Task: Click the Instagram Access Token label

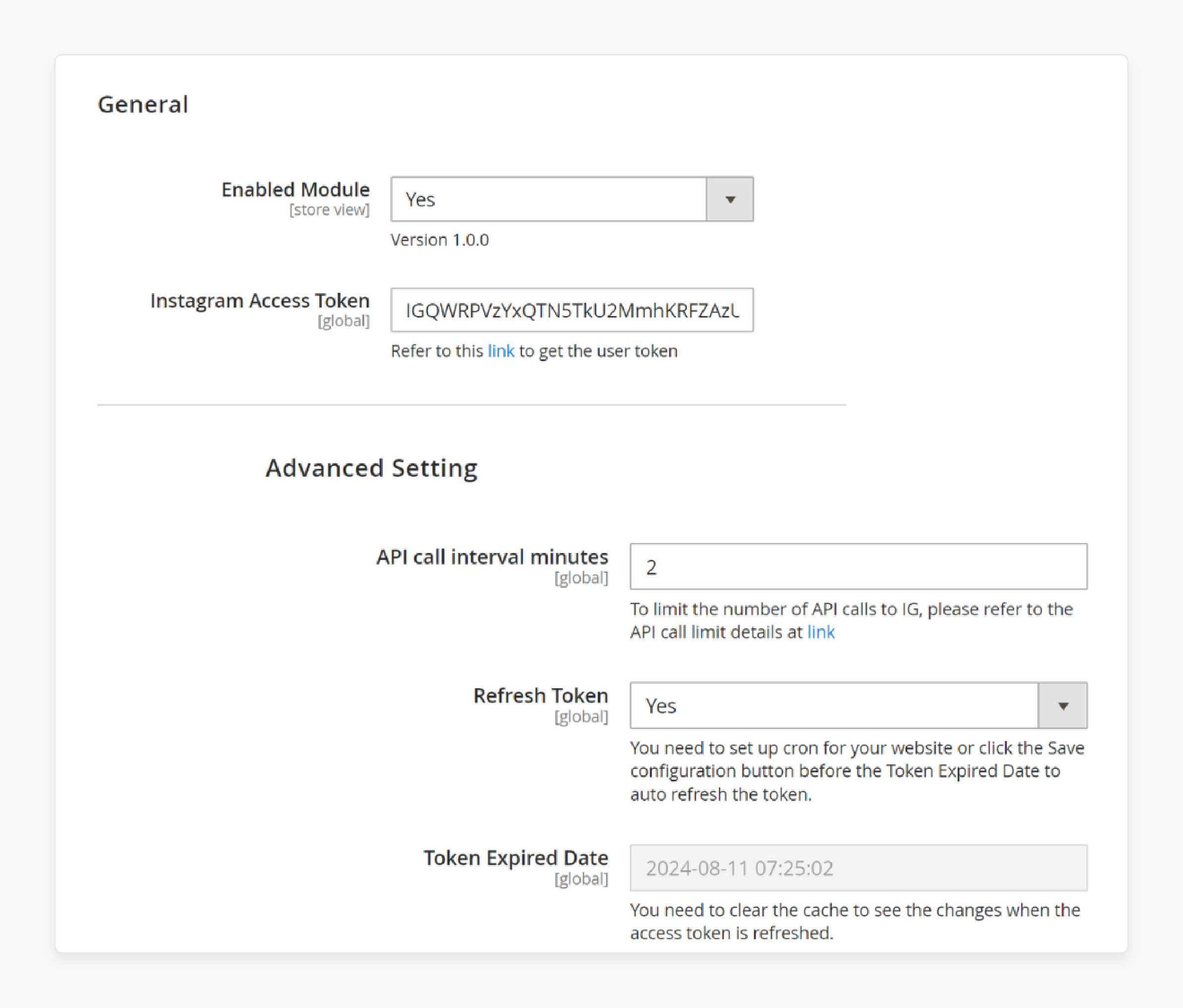Action: click(260, 301)
